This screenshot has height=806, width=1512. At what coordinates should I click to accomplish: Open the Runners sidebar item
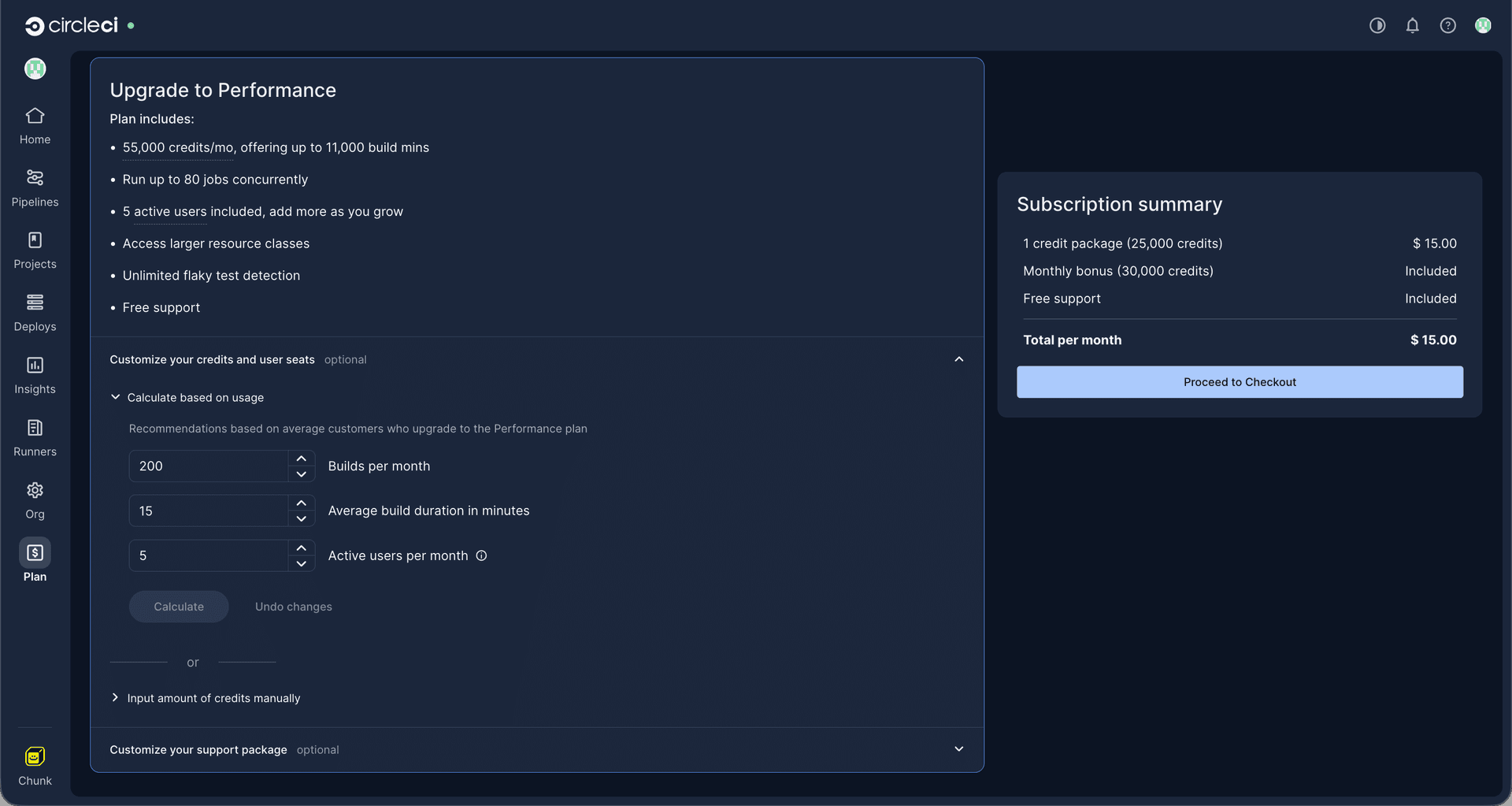point(35,428)
